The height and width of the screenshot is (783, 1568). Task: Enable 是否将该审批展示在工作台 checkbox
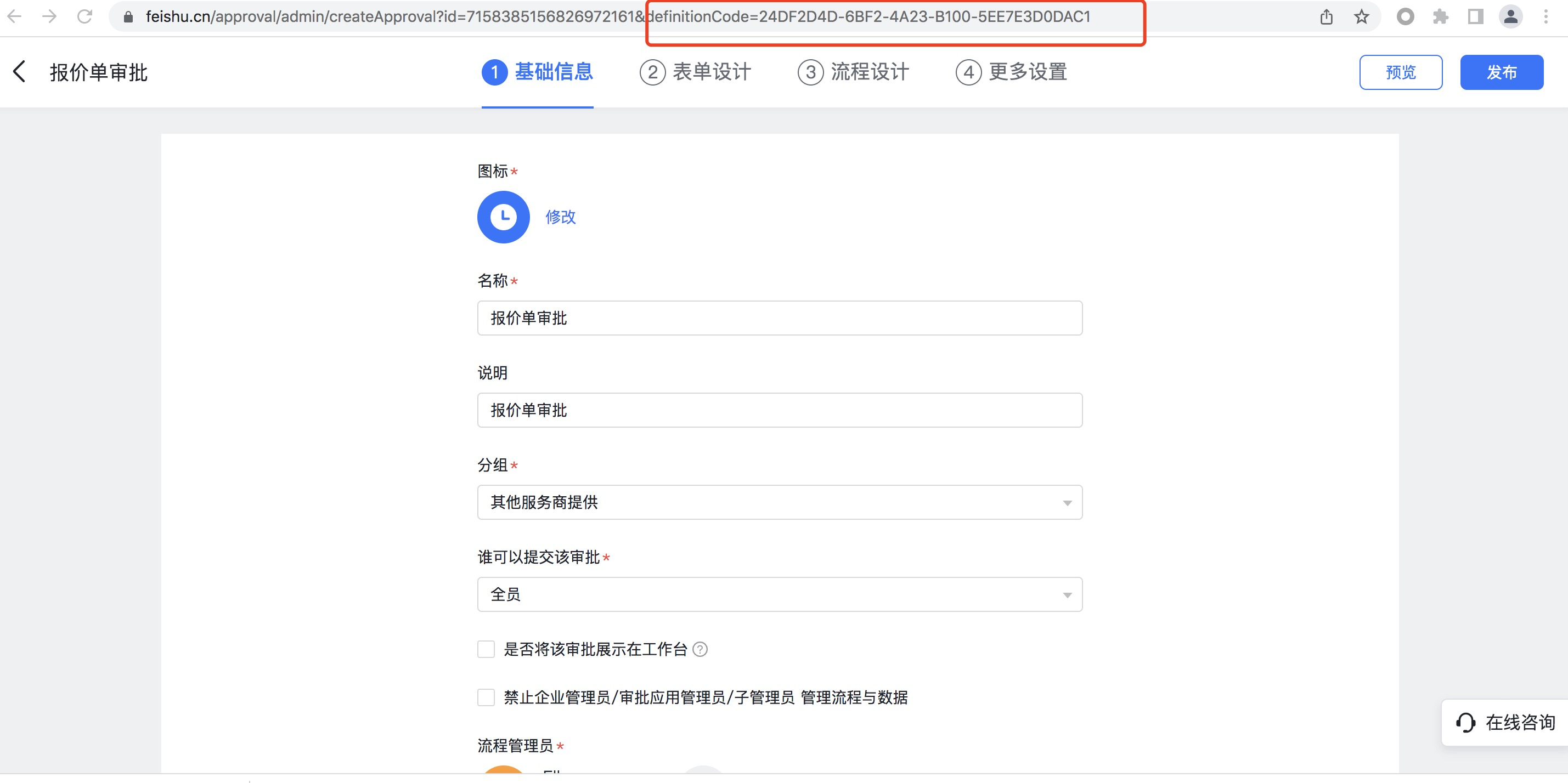coord(486,650)
